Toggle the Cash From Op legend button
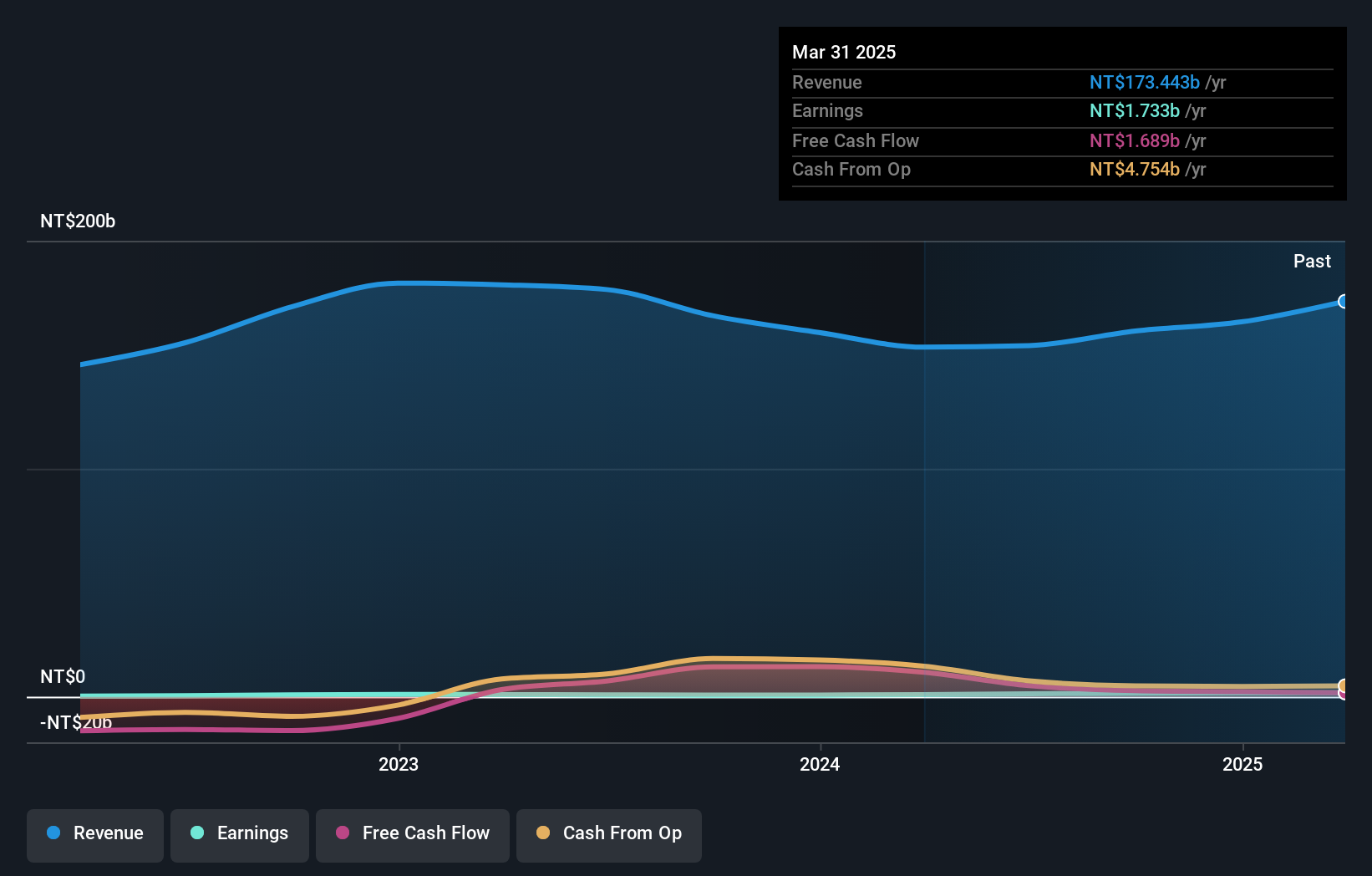Image resolution: width=1372 pixels, height=876 pixels. pos(609,835)
